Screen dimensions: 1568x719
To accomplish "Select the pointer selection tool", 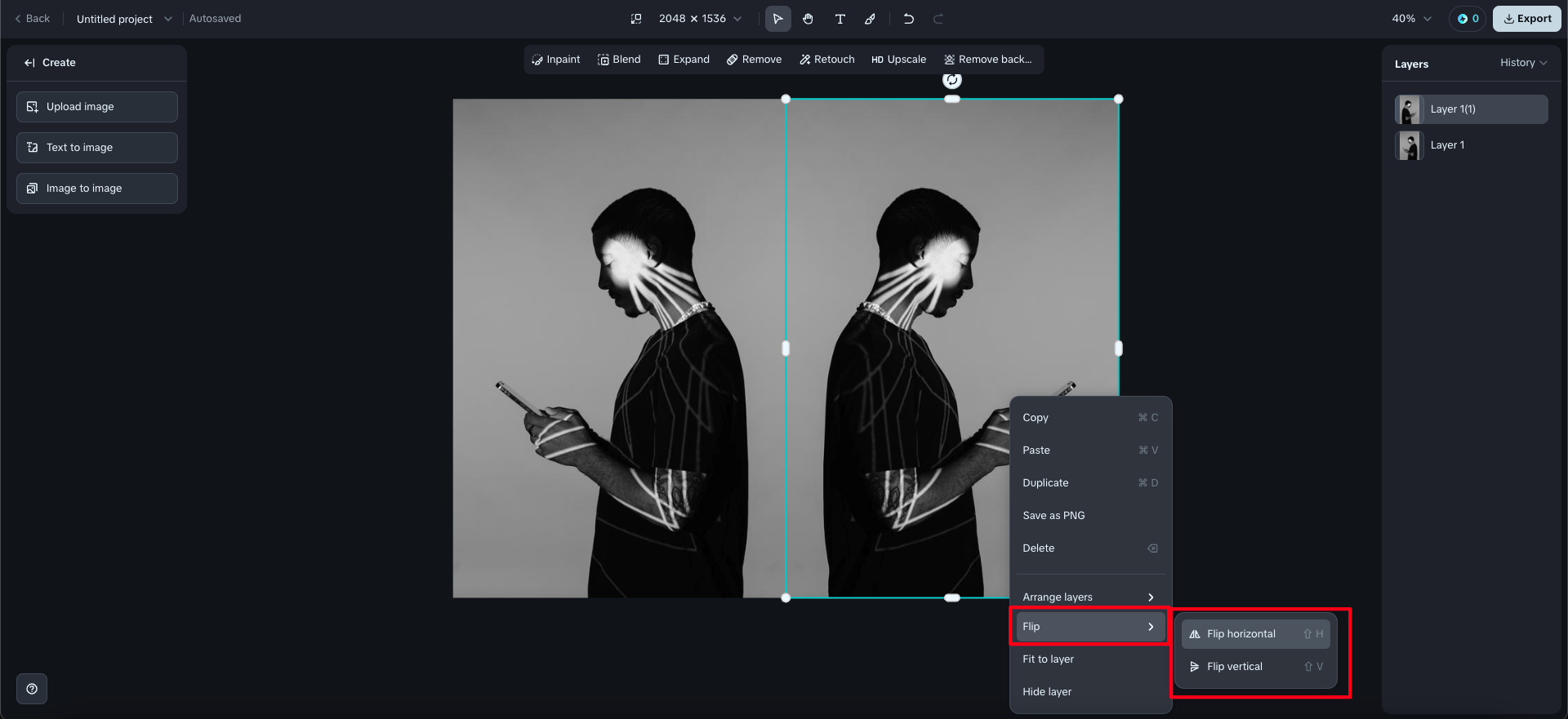I will point(777,19).
